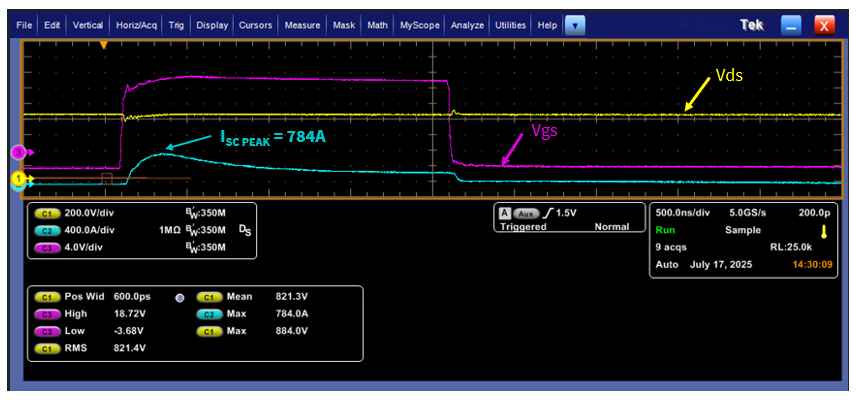Click the C1 badge for Pos Wid measurement
This screenshot has width=859, height=400.
click(x=47, y=297)
